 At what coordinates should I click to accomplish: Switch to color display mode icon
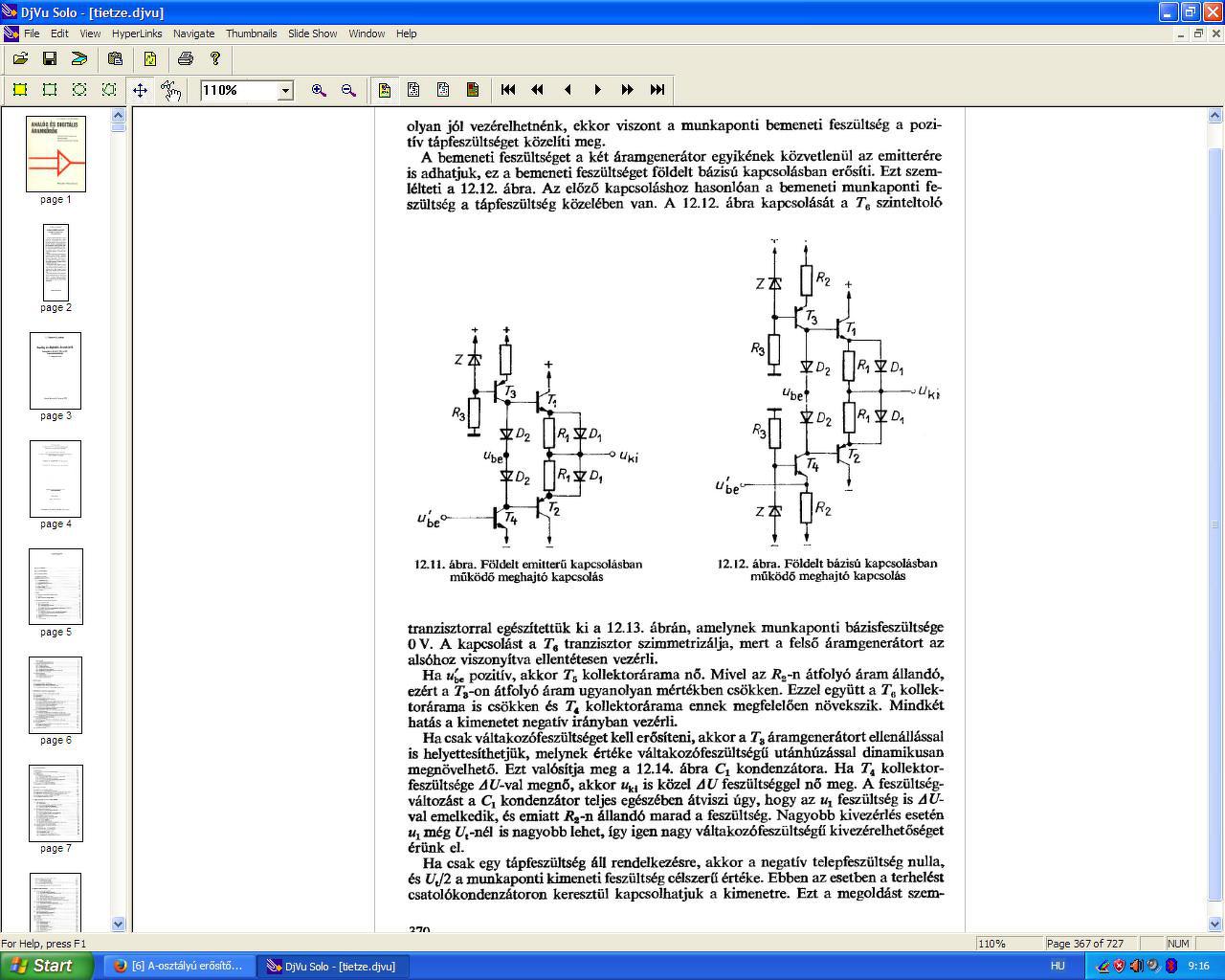coord(384,90)
